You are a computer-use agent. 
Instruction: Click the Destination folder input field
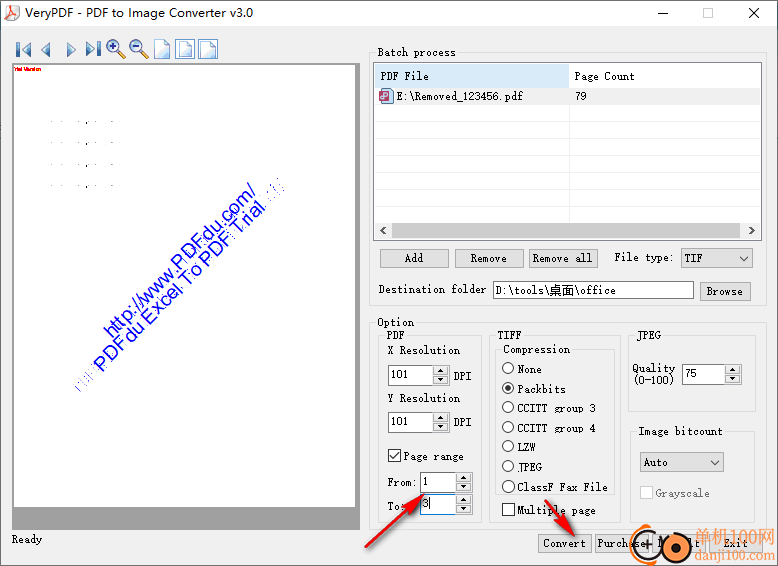coord(593,290)
